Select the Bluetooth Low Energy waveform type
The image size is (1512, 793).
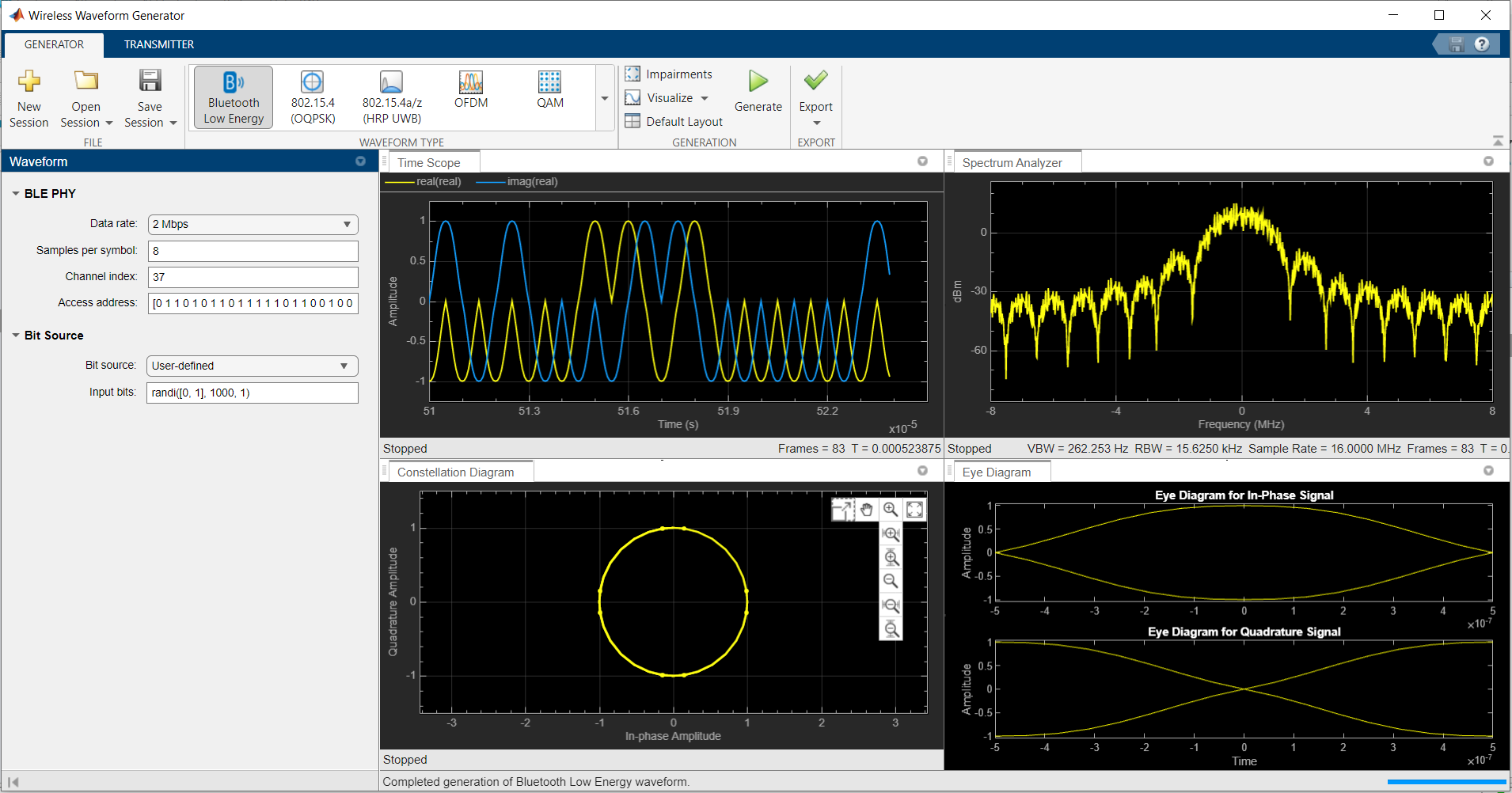[234, 97]
